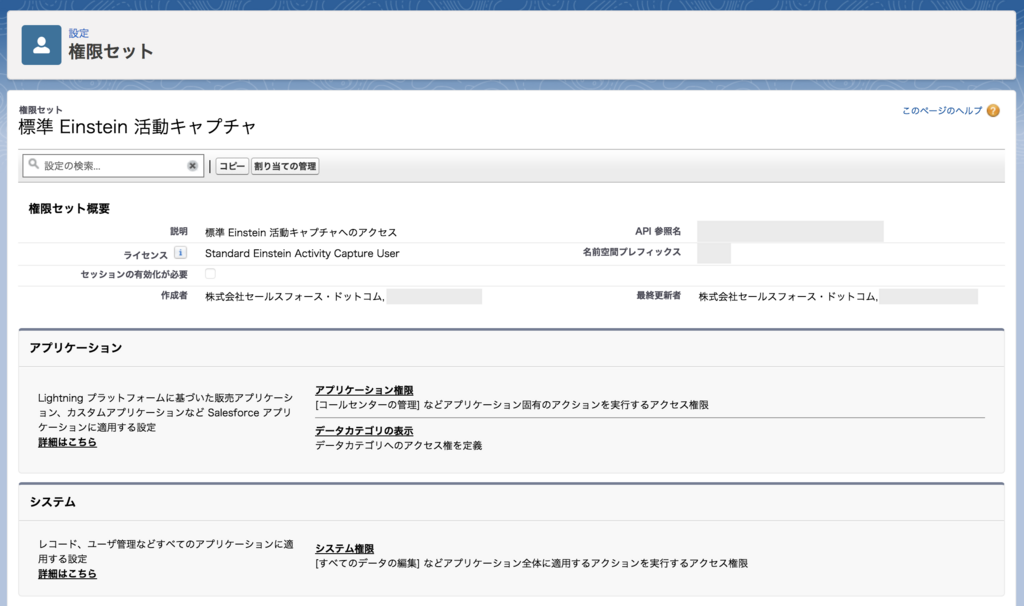Click the magnifier icon in search box
Screen dimensions: 1024x606
click(x=33, y=165)
